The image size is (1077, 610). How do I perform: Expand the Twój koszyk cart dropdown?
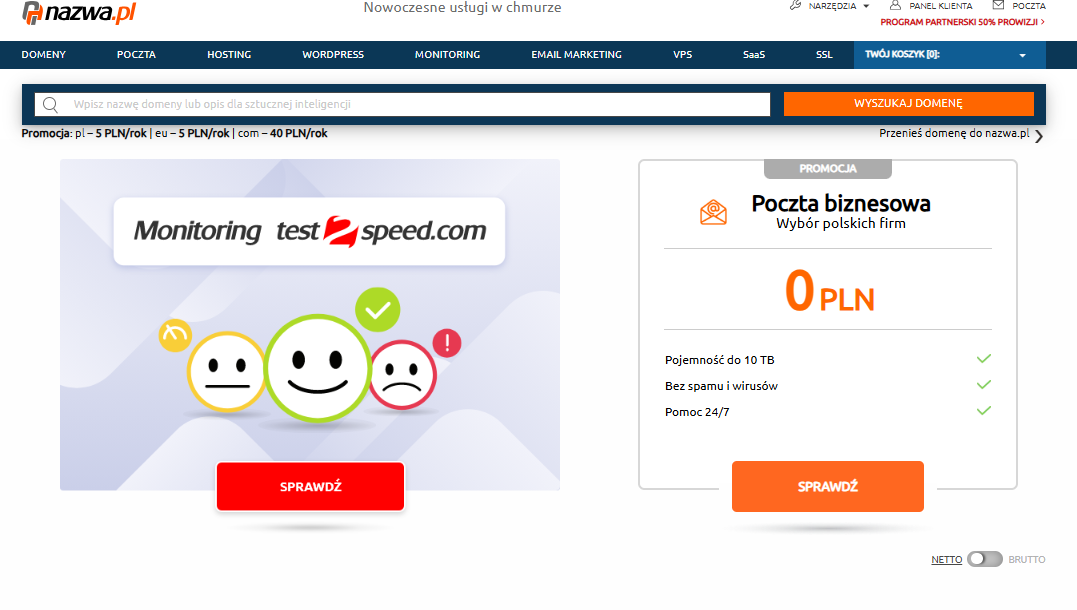click(x=1022, y=56)
